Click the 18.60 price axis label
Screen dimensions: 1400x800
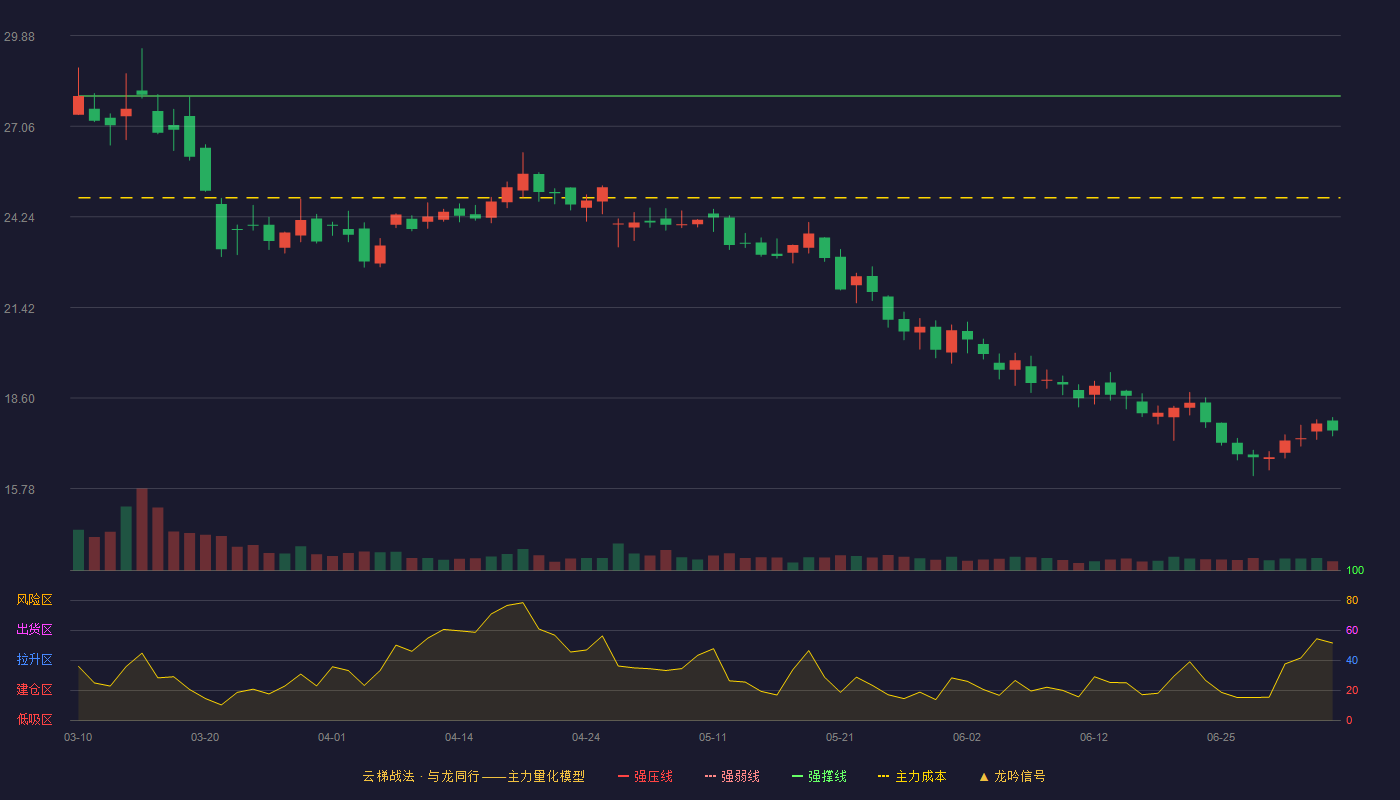click(x=19, y=399)
